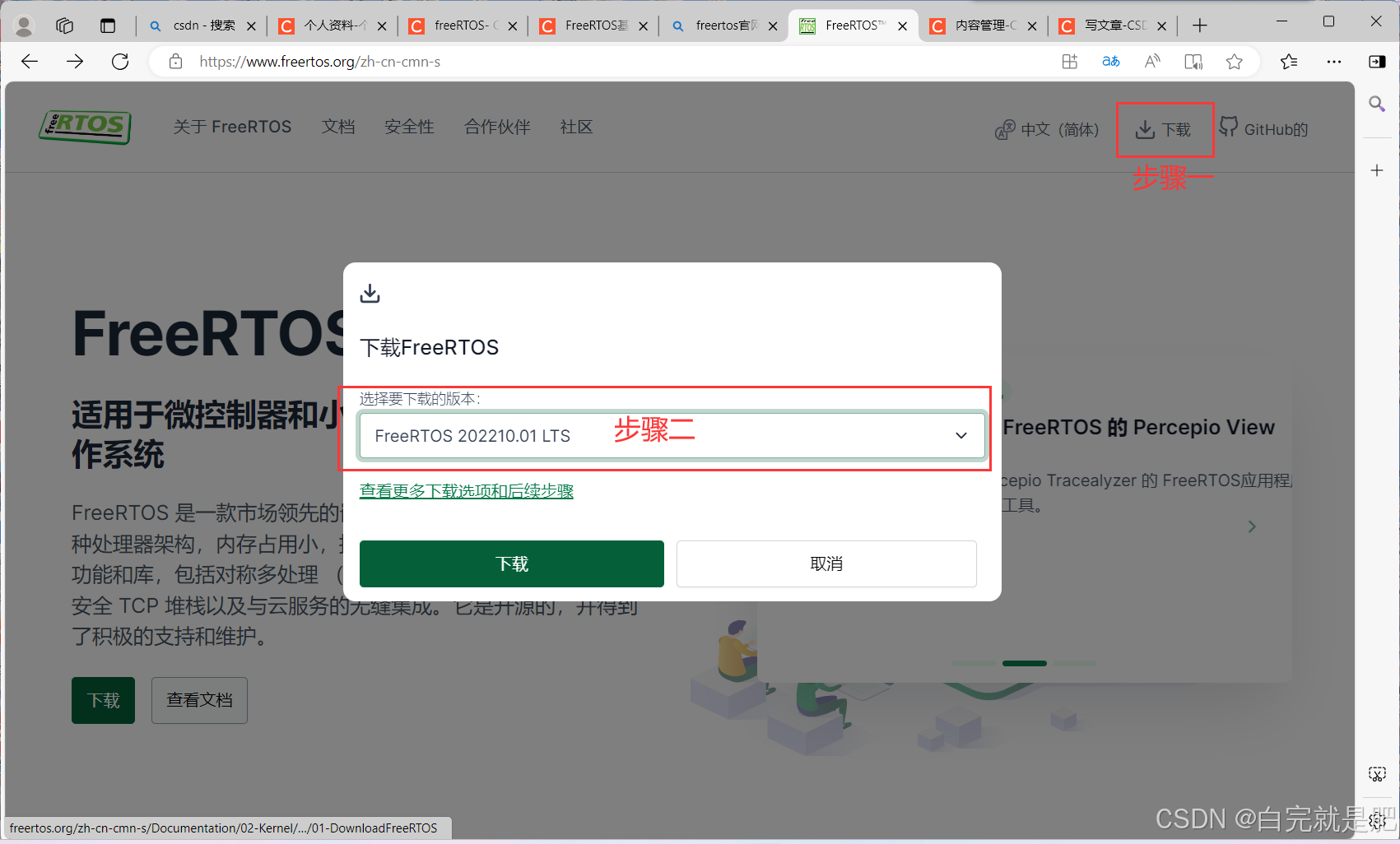Open sidebar search icon
Viewport: 1400px width, 844px height.
click(1377, 104)
